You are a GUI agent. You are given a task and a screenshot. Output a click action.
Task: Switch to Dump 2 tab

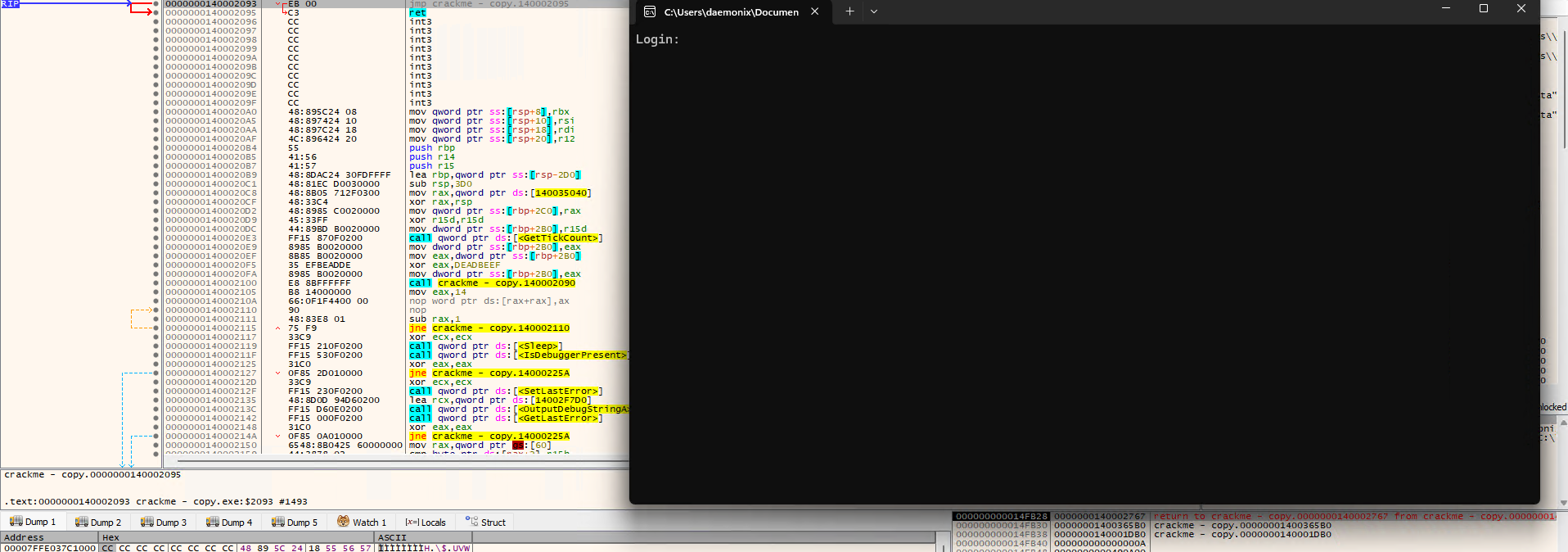(98, 522)
